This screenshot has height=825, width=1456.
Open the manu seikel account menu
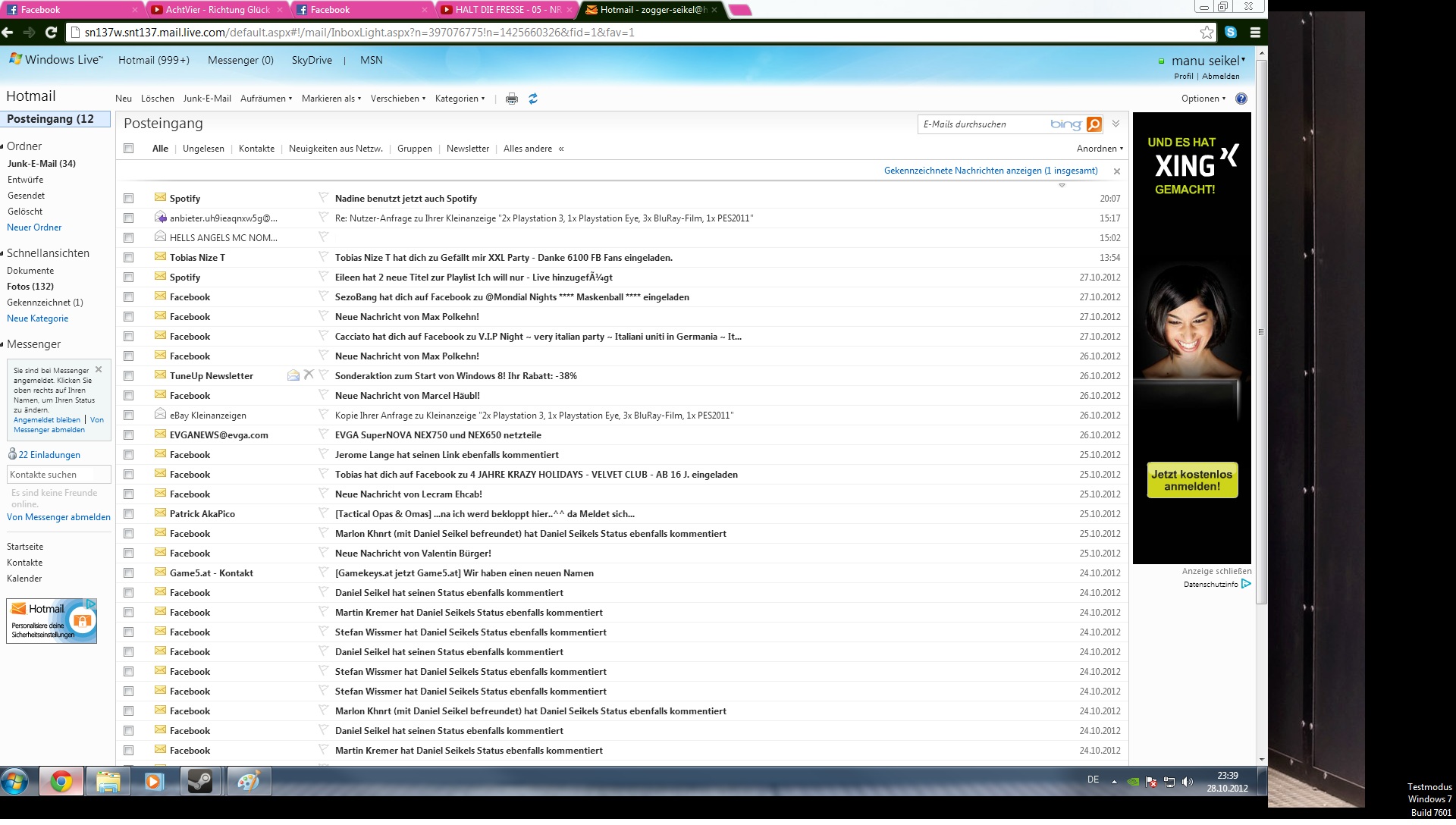pos(1208,61)
